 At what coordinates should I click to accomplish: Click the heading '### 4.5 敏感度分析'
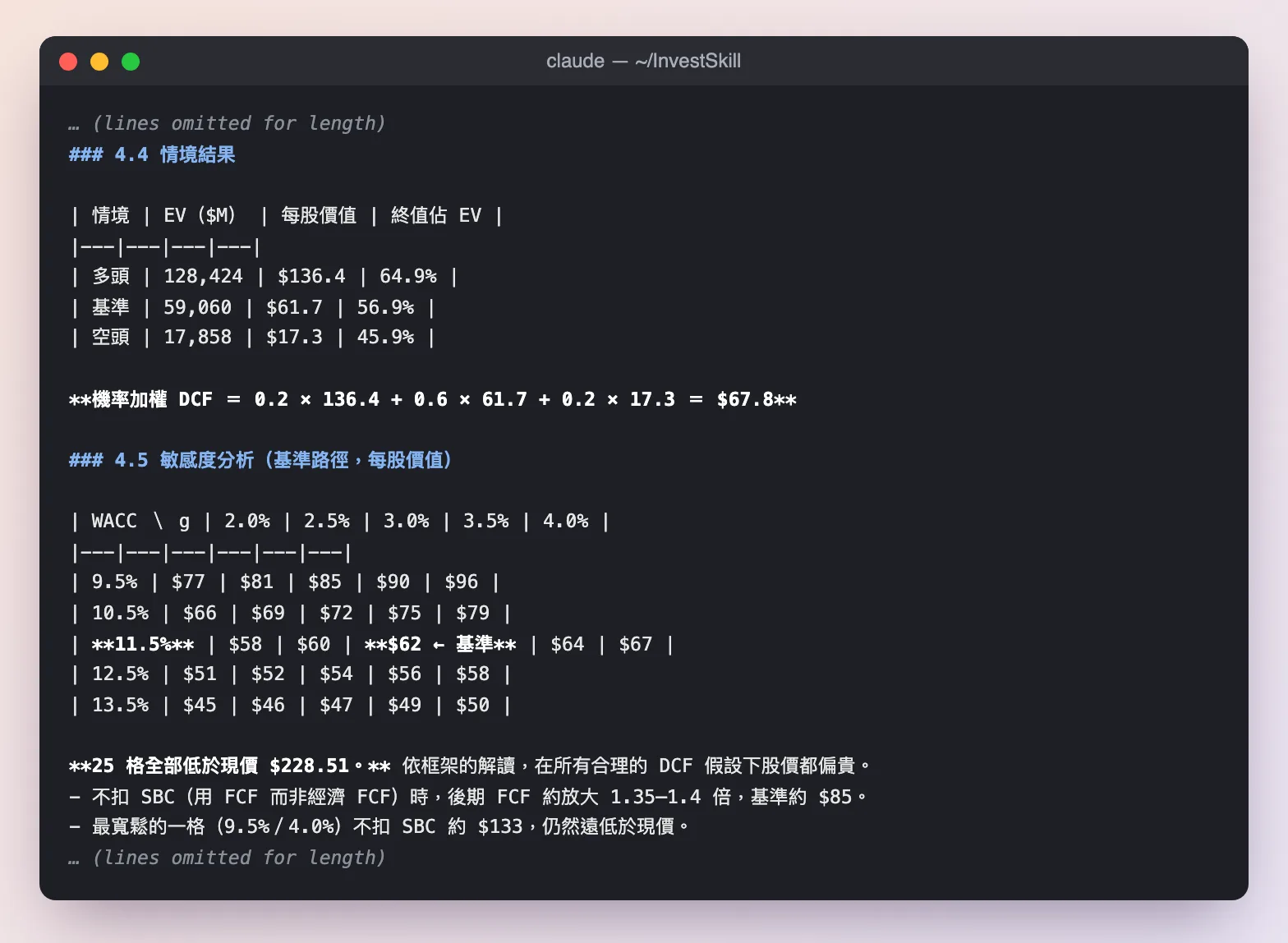tap(260, 460)
